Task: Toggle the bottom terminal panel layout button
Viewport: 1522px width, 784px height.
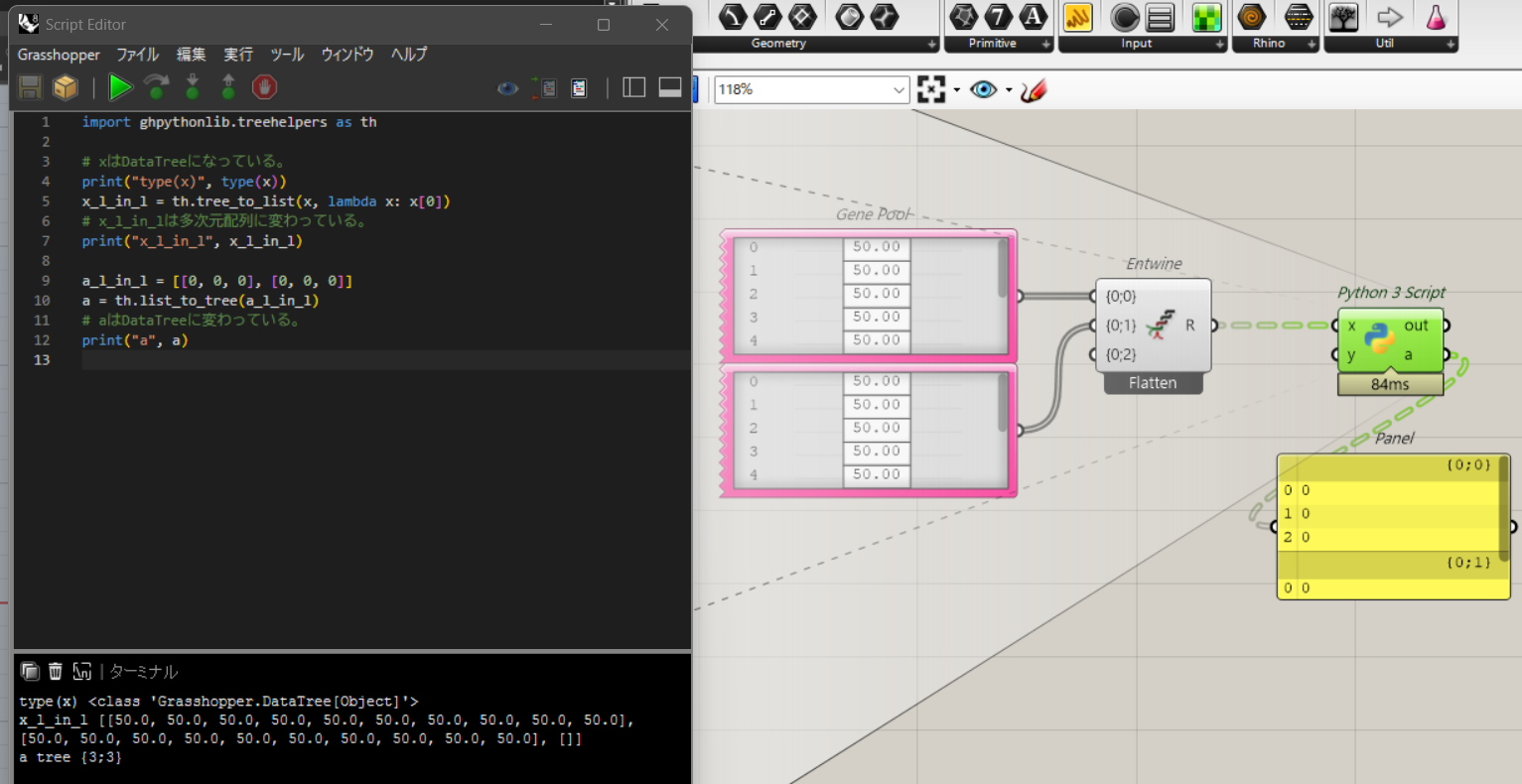Action: coord(670,87)
